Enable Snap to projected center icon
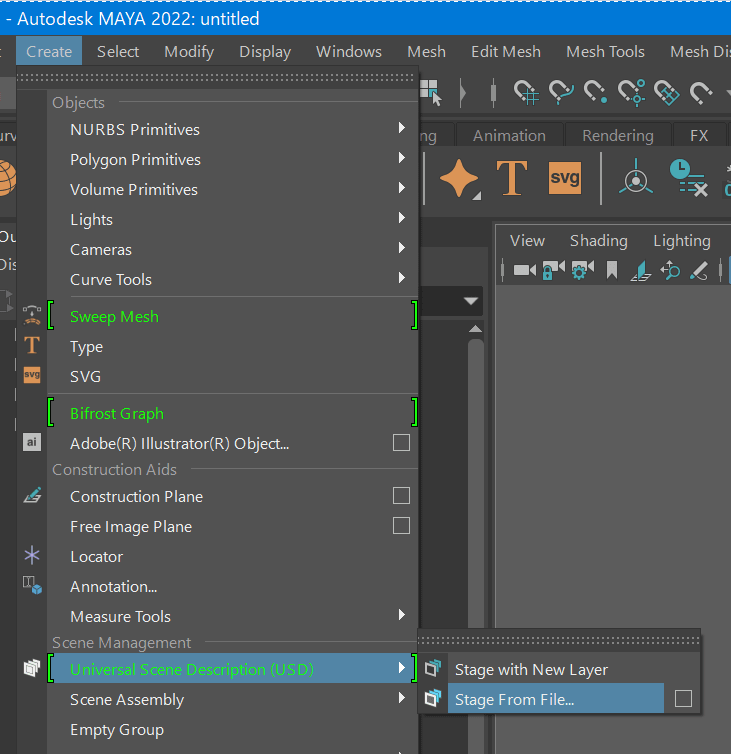The image size is (731, 754). pos(631,92)
